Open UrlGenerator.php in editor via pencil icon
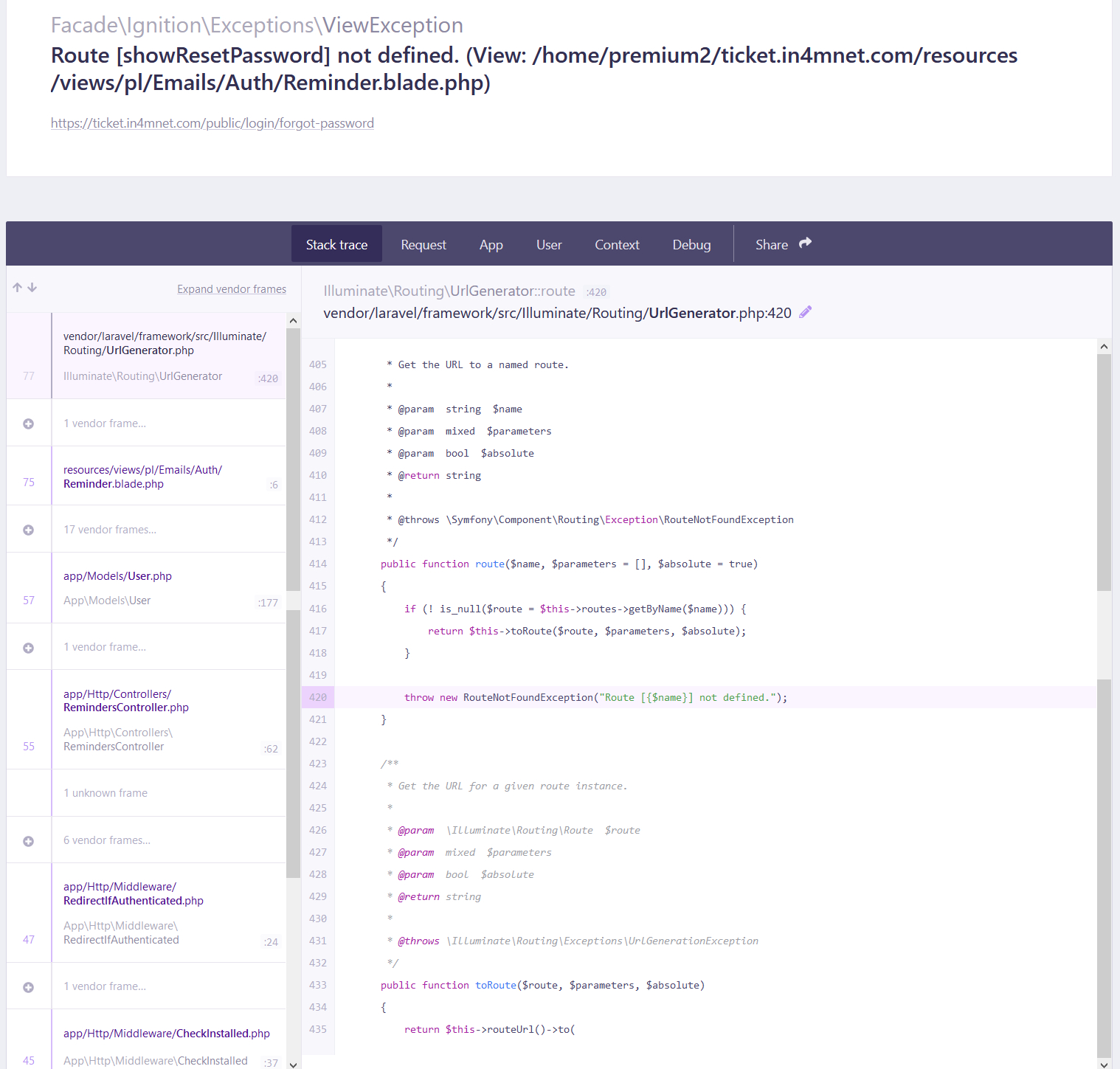This screenshot has width=1120, height=1069. (805, 312)
